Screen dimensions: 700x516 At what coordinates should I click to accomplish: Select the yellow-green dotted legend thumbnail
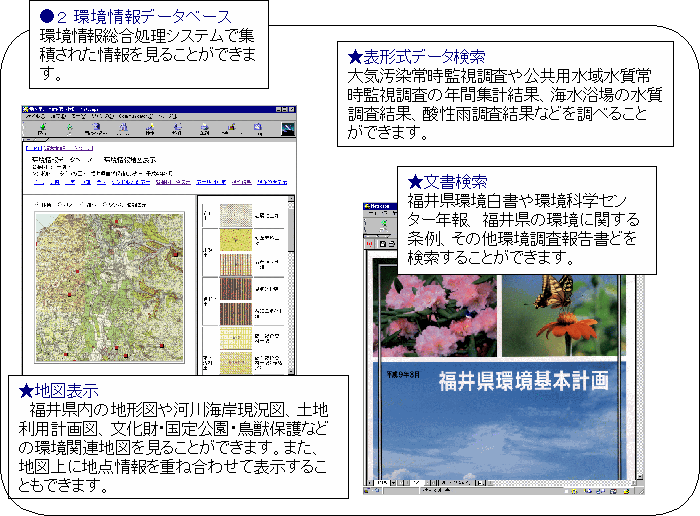236,240
